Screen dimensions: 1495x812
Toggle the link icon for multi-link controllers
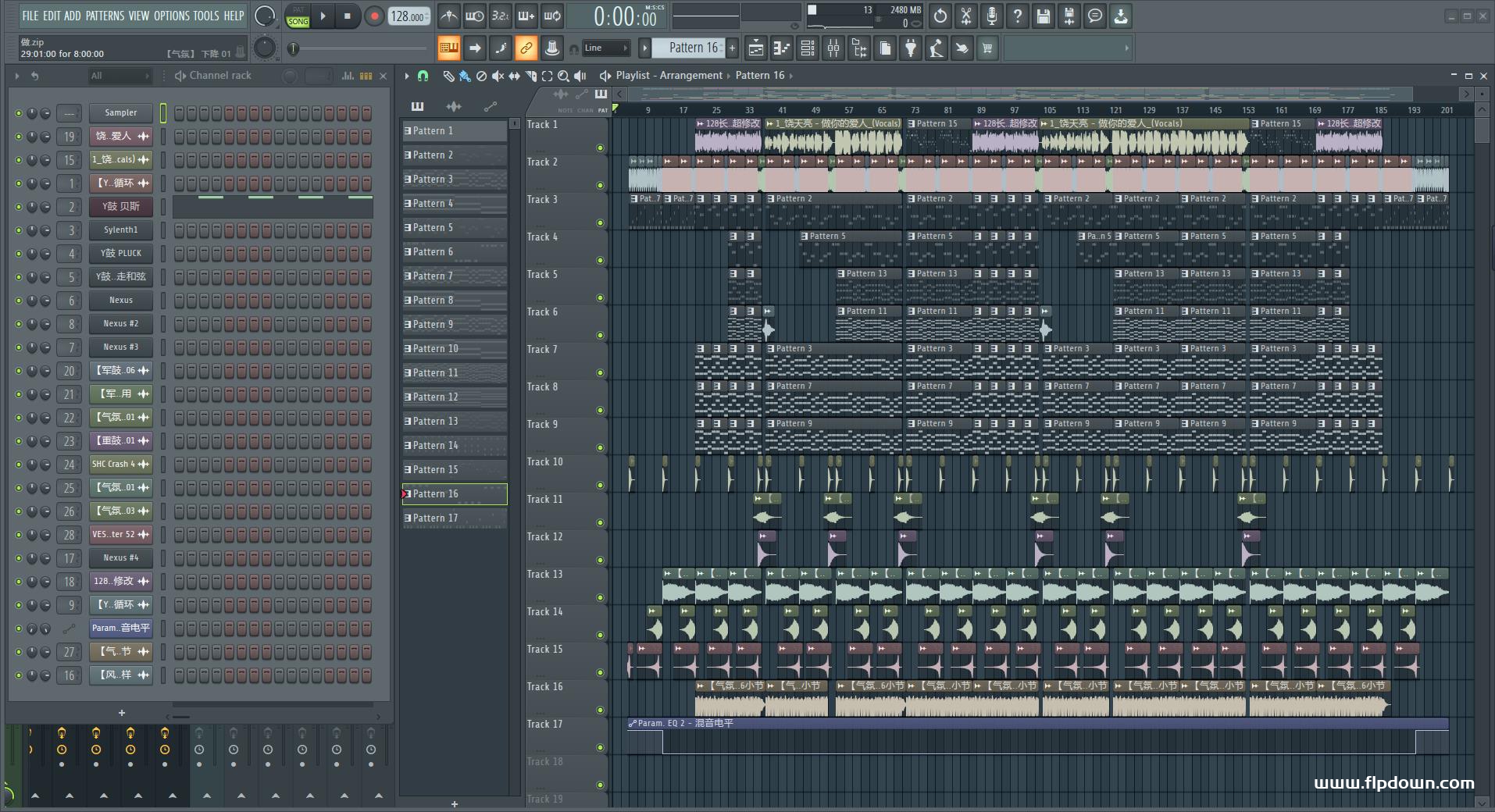pyautogui.click(x=526, y=48)
